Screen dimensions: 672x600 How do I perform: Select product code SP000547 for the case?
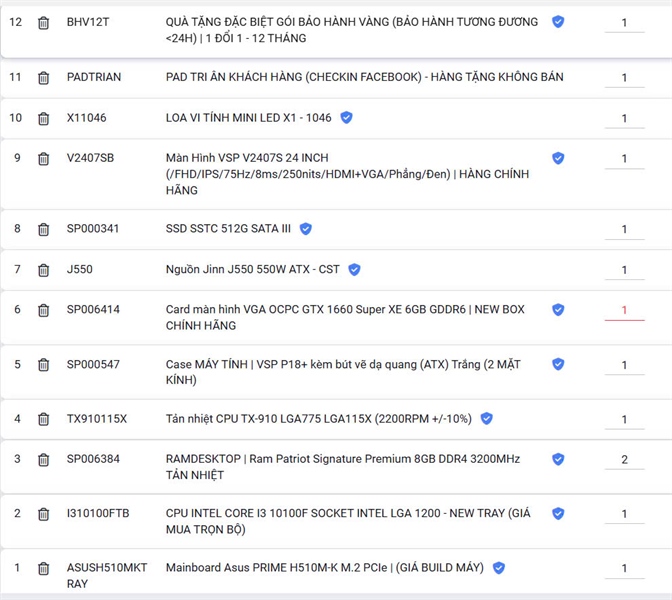click(x=93, y=365)
